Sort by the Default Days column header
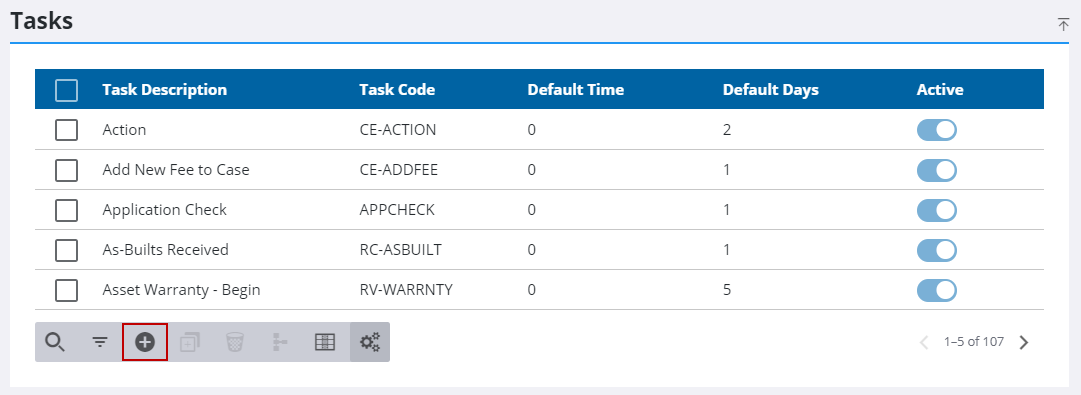The height and width of the screenshot is (395, 1081). click(771, 90)
